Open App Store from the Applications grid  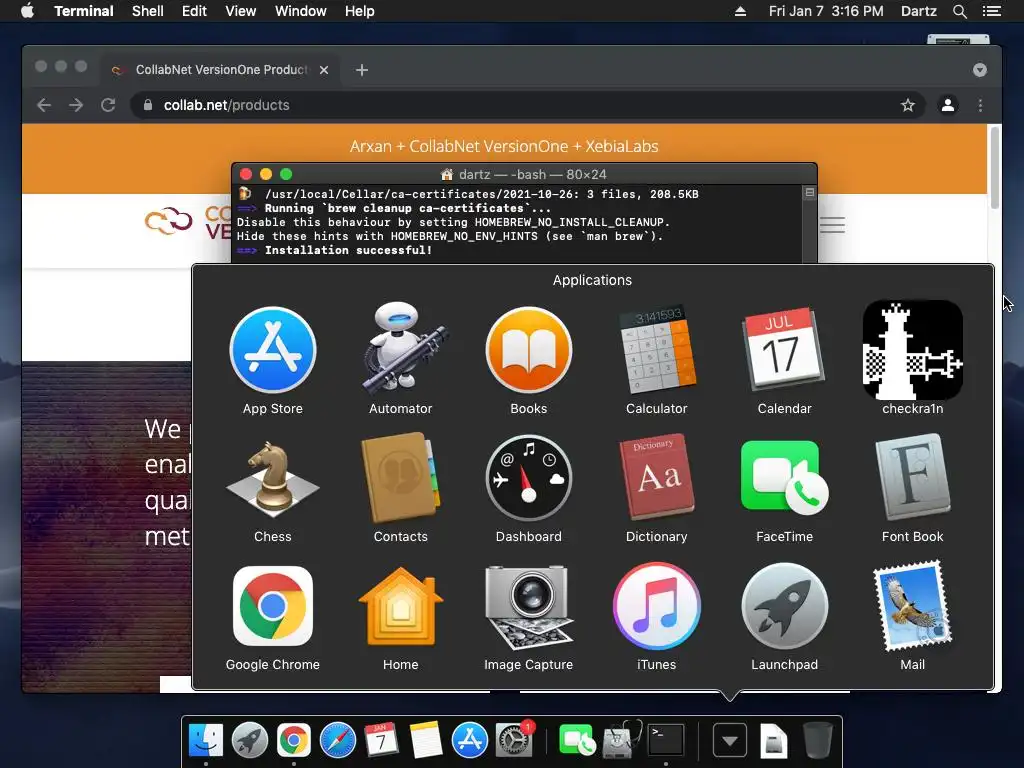[x=273, y=350]
